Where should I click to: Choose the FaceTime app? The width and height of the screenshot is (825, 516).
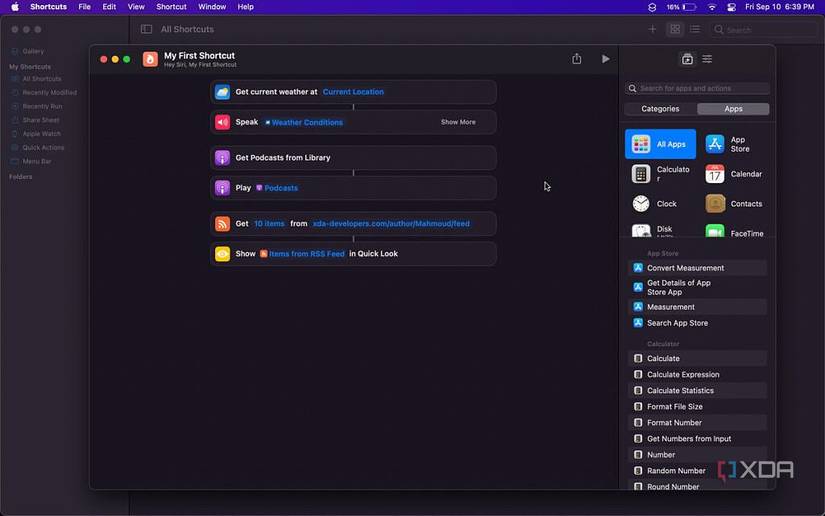(x=733, y=232)
